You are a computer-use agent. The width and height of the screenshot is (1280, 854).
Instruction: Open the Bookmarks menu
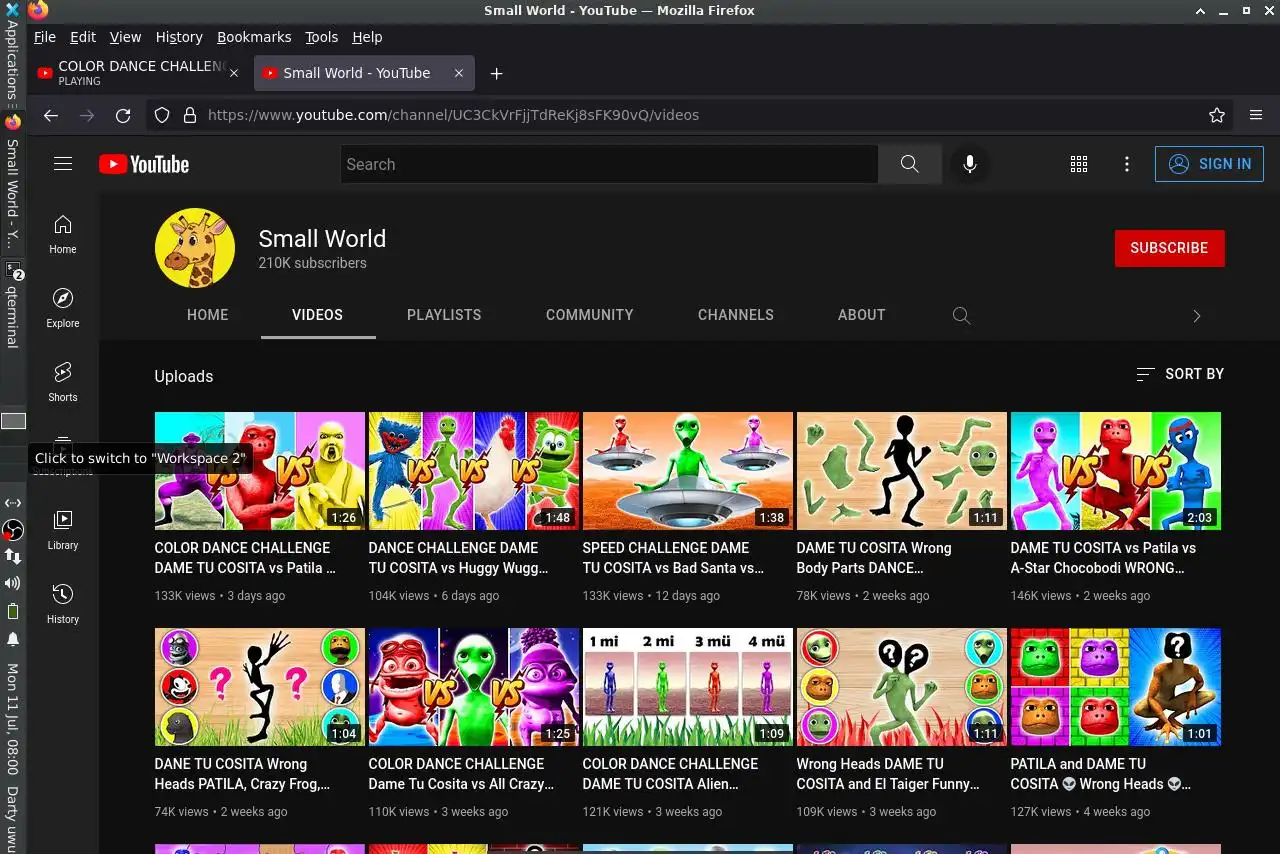pos(254,37)
